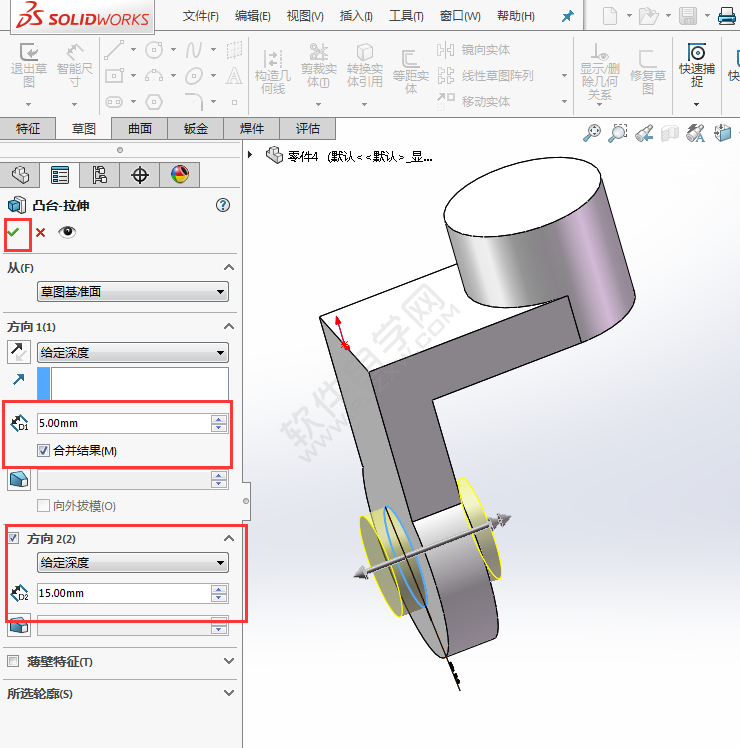This screenshot has height=748, width=740.
Task: Open the DimXpertManager tab icon
Action: [139, 175]
